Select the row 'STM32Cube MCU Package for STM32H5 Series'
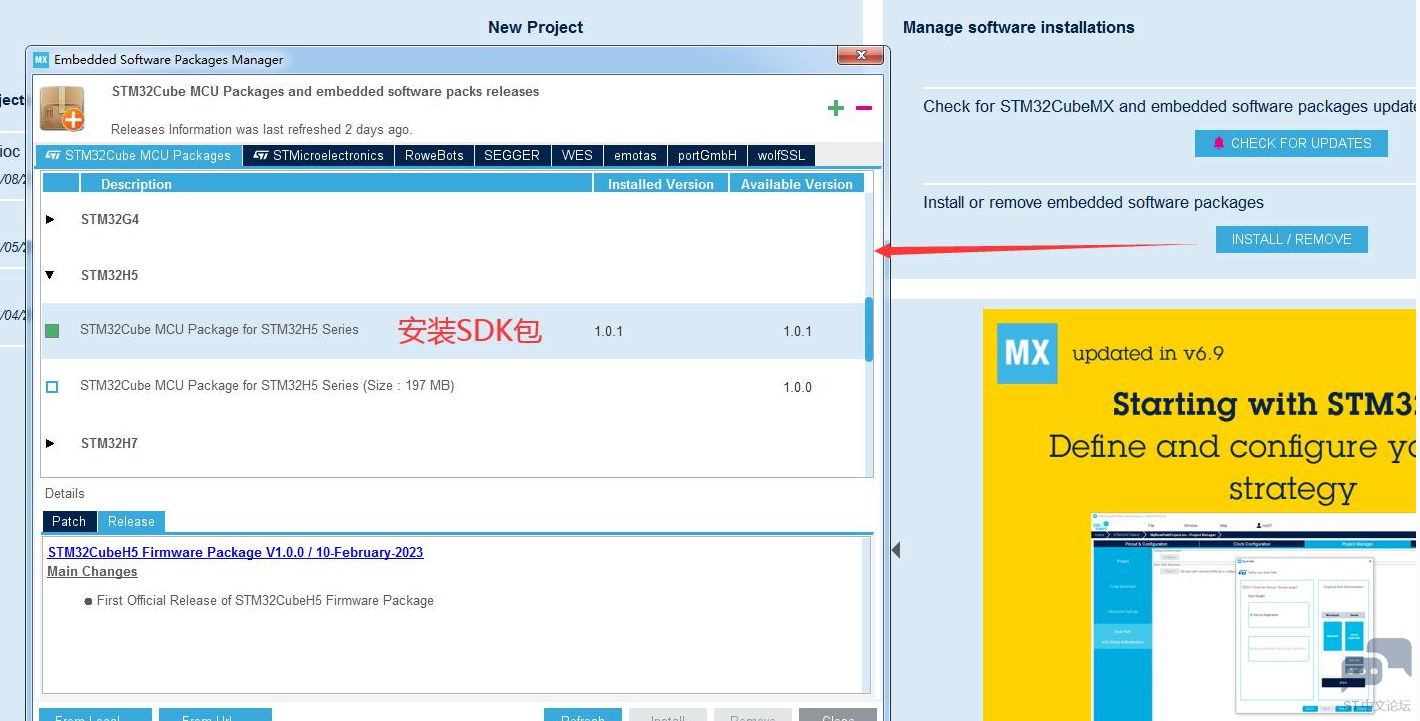Viewport: 1420px width, 721px height. coord(453,331)
